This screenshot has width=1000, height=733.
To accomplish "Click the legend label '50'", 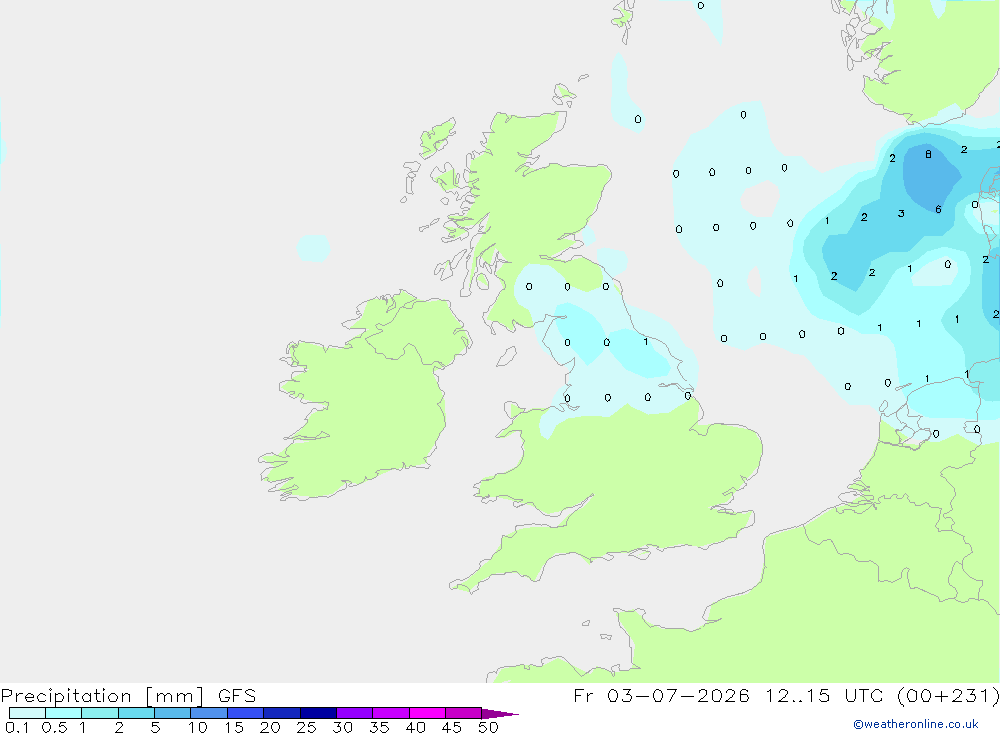I will point(488,727).
